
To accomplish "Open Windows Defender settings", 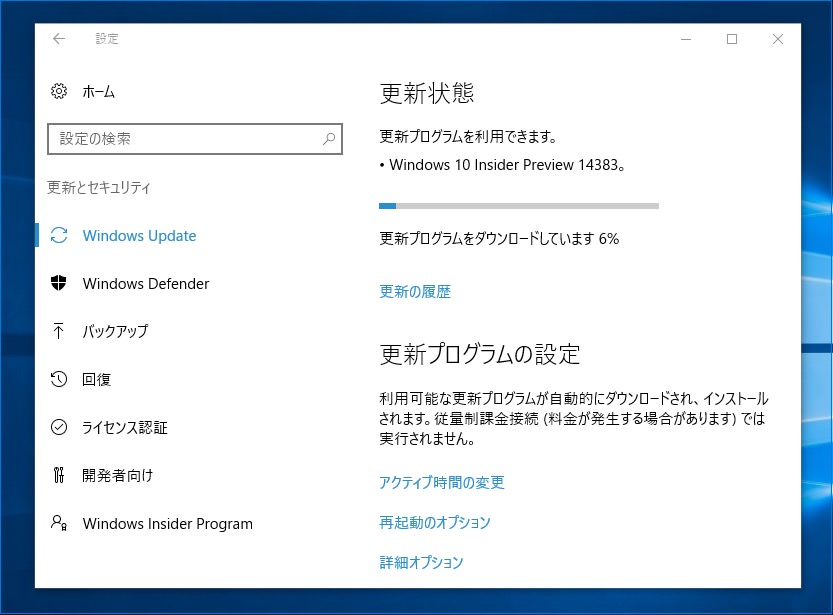I will (146, 284).
